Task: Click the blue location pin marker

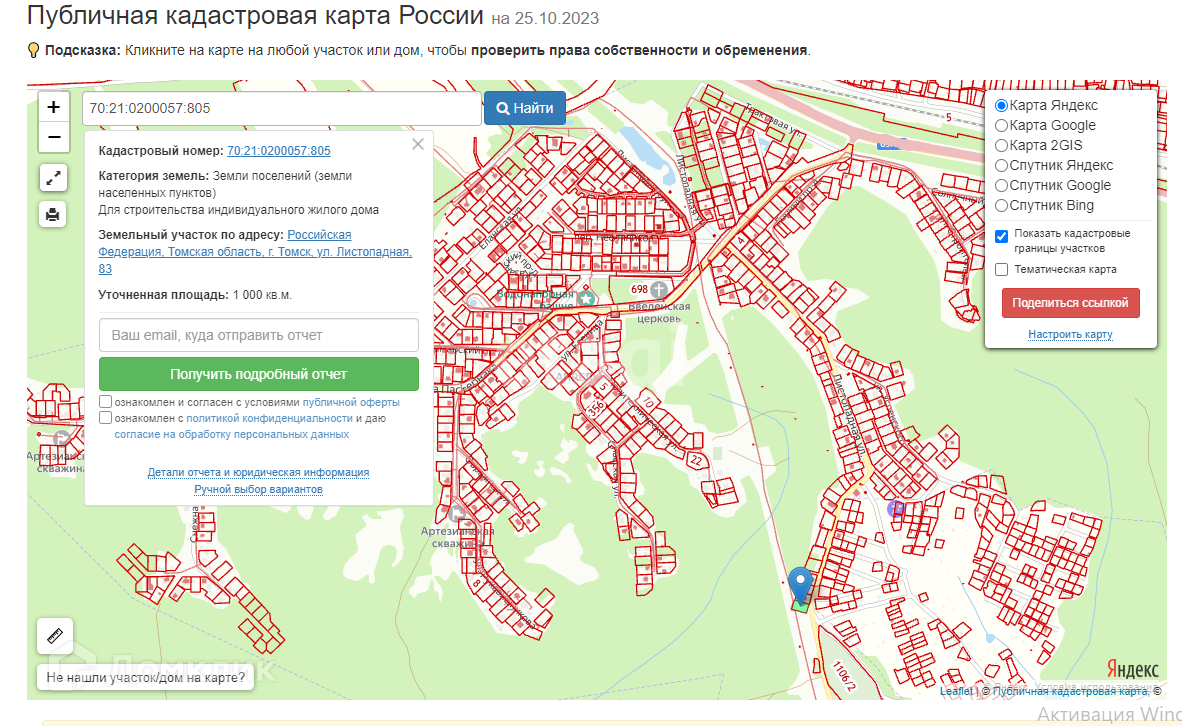Action: tap(801, 585)
